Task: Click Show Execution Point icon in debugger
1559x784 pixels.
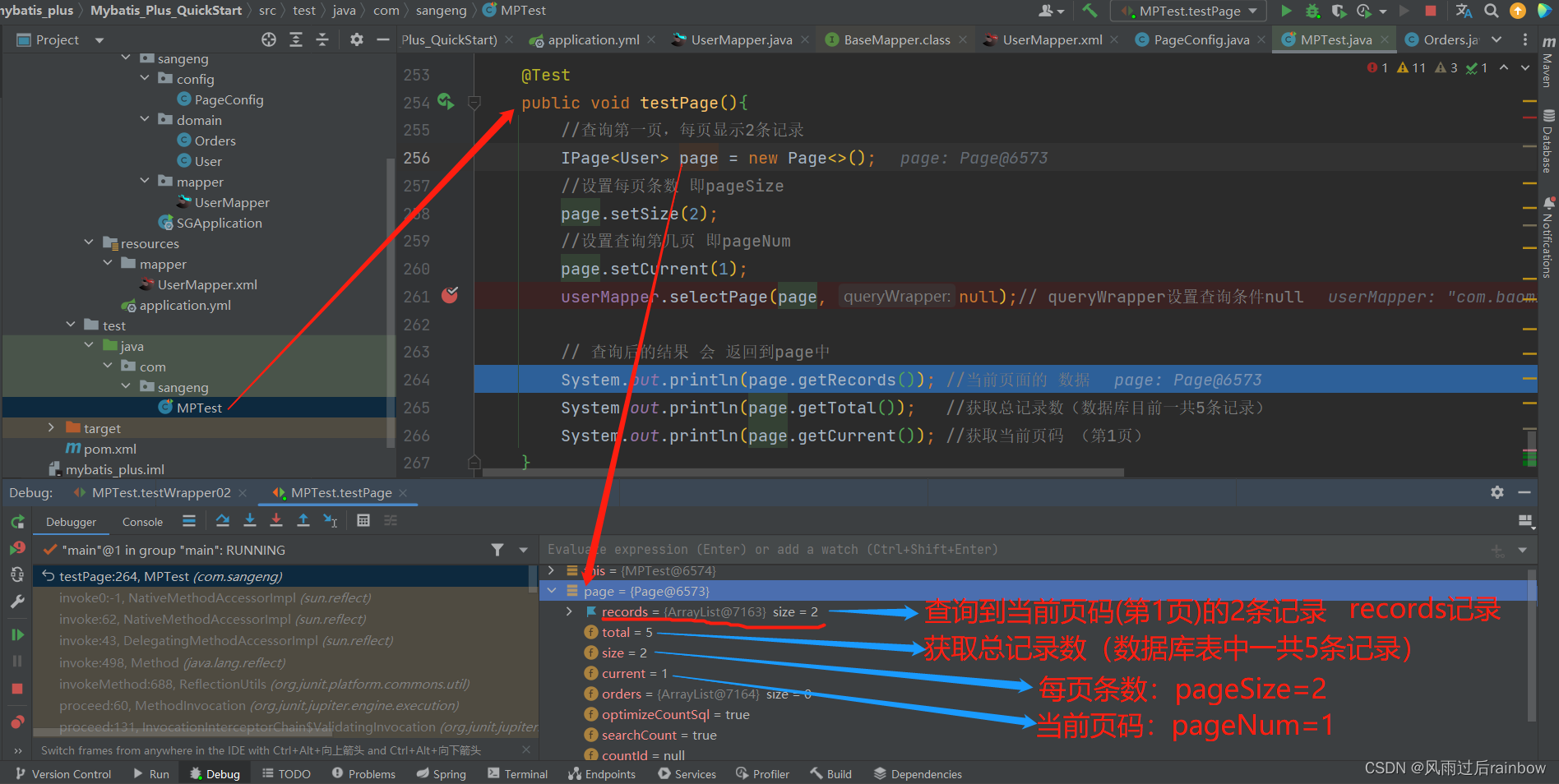Action: 189,520
